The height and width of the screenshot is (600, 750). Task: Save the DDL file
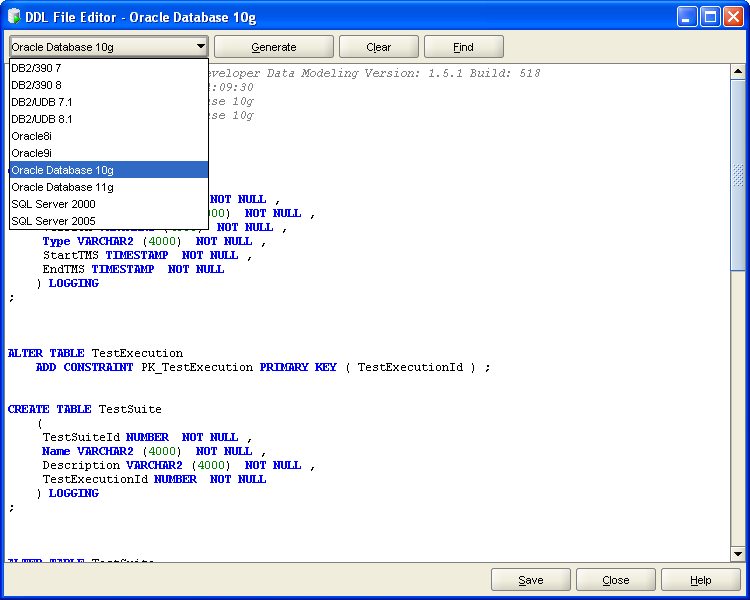530,580
